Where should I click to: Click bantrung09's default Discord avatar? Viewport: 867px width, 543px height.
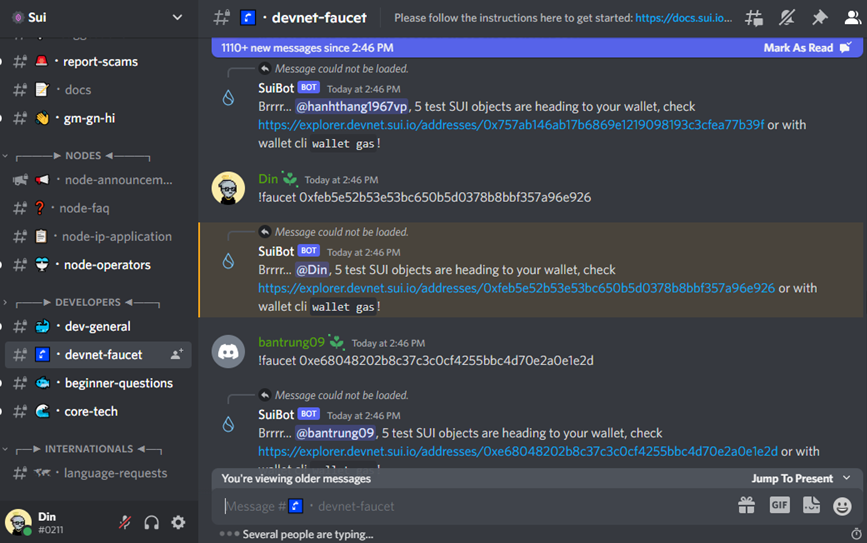(x=228, y=351)
